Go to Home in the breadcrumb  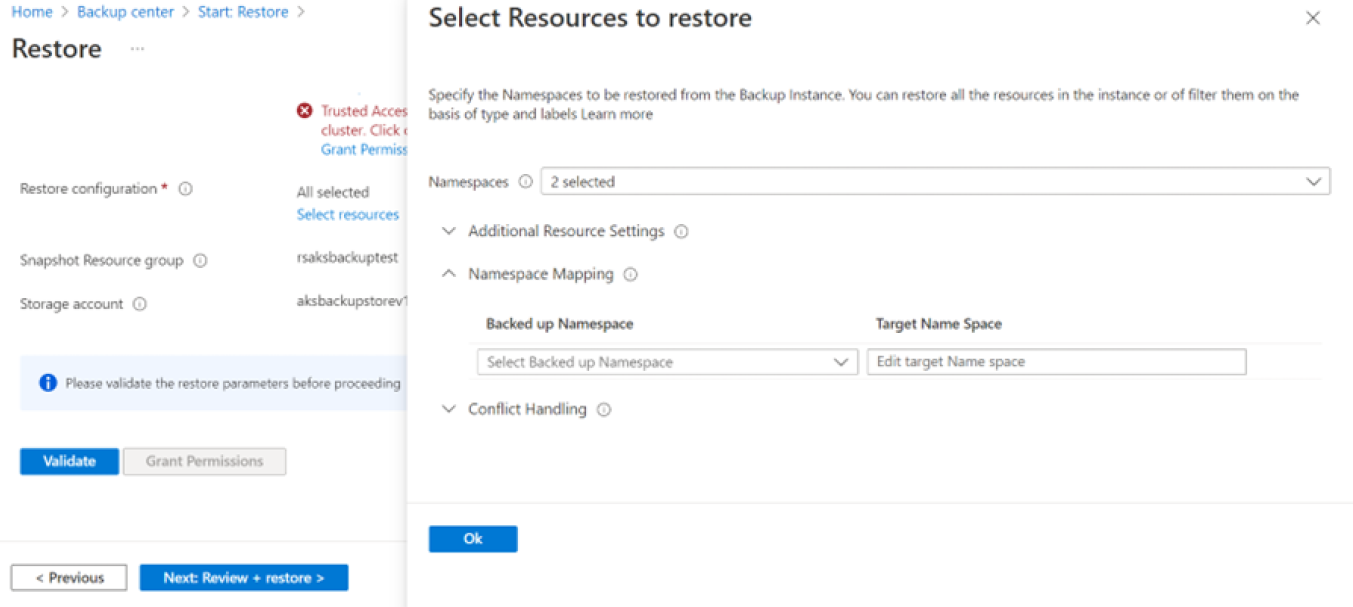[32, 12]
